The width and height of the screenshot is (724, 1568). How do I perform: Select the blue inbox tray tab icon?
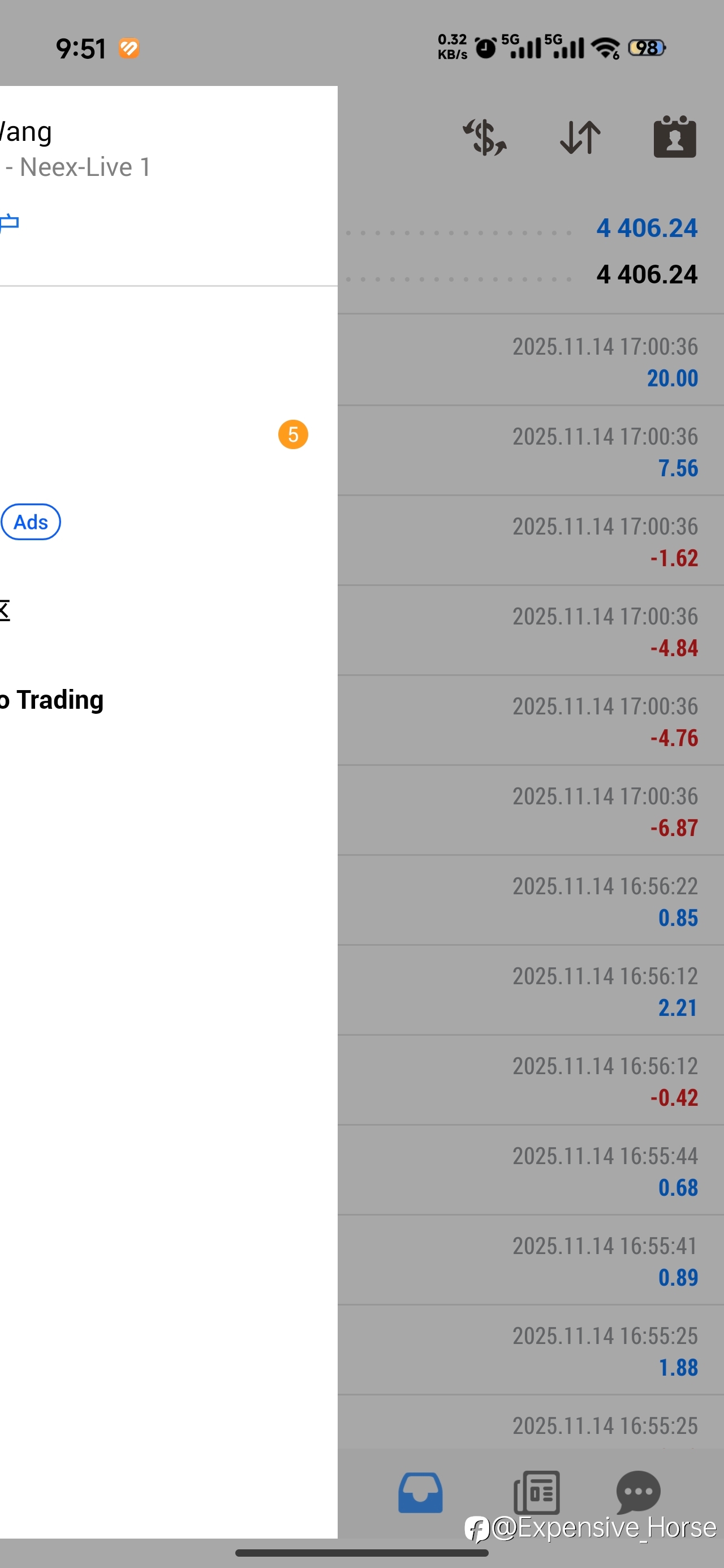[x=420, y=1492]
